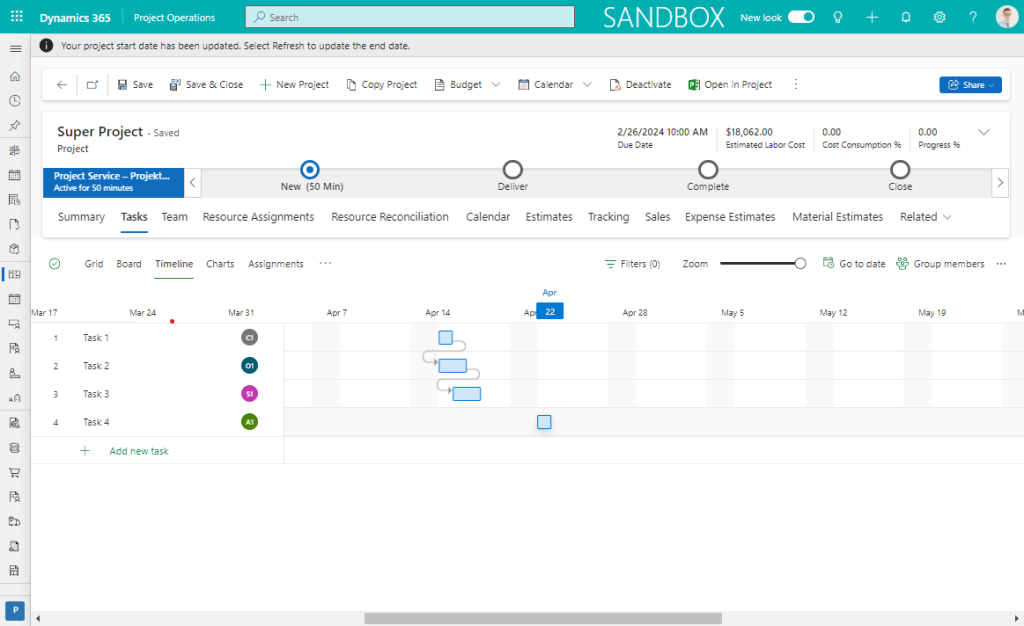The width and height of the screenshot is (1024, 626).
Task: Click the timeline Zoom slider handle
Action: point(800,264)
